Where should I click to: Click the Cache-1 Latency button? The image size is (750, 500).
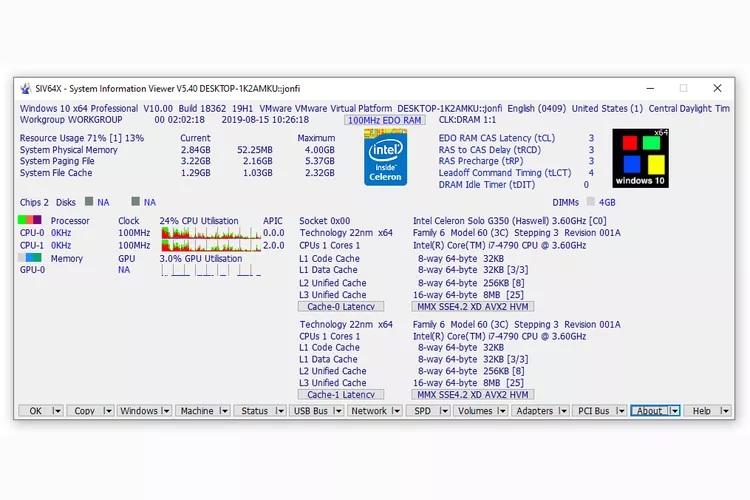(x=341, y=395)
